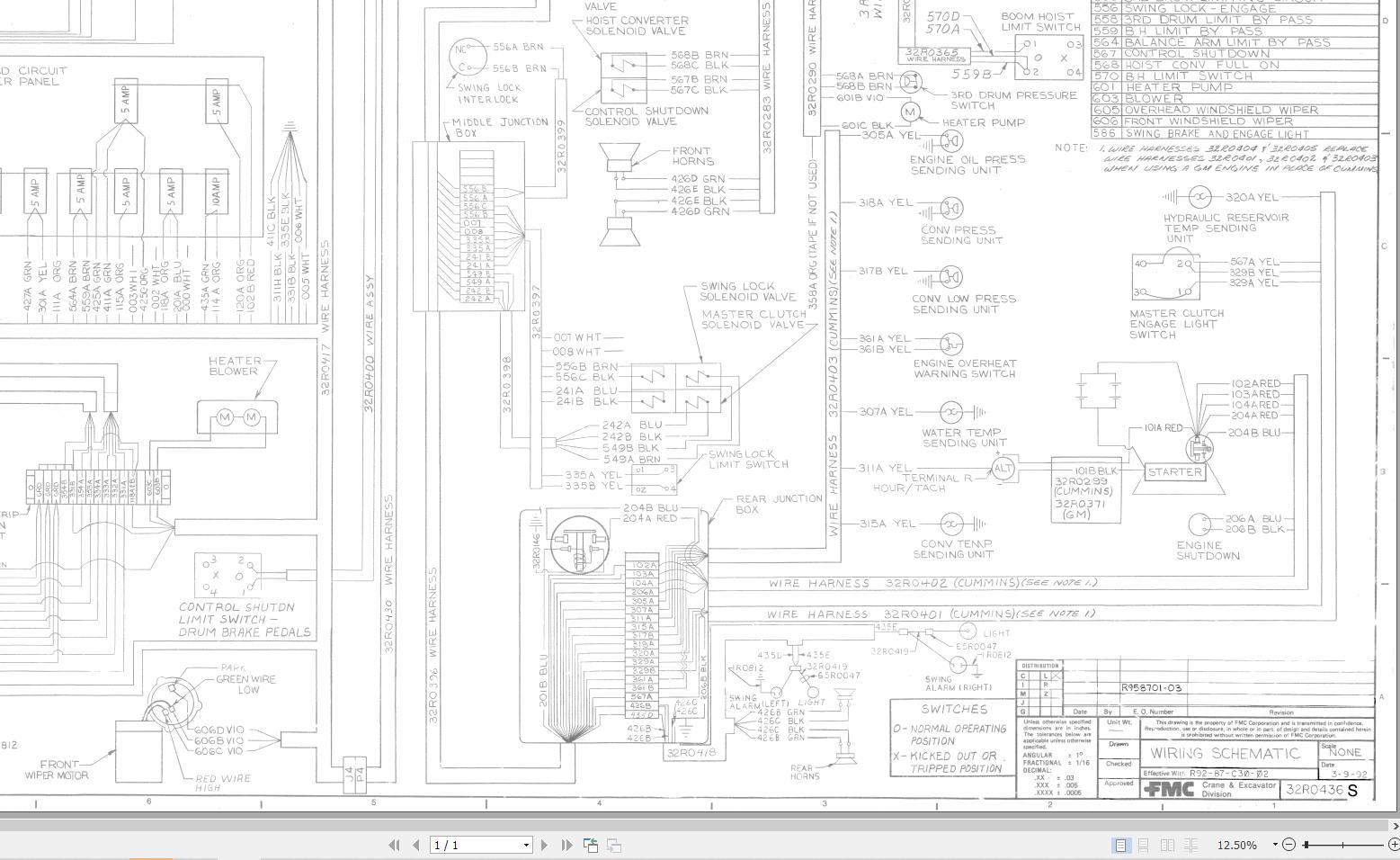Click the ENGINE OIL PRESS SENDING UNIT label
Viewport: 1400px width, 860px height.
968,165
